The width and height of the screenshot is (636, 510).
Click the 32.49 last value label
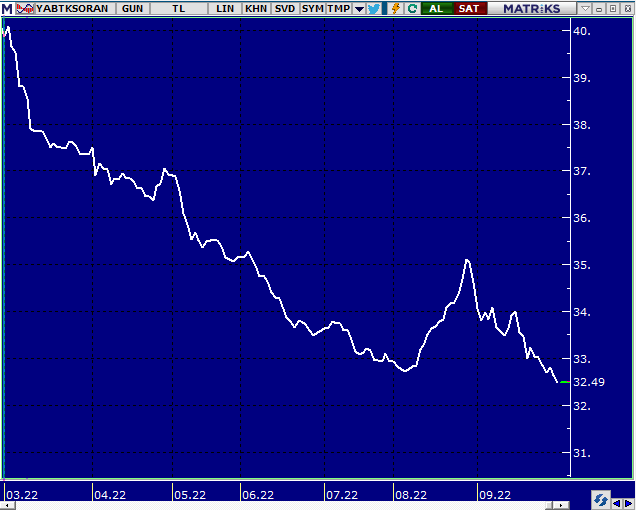coord(589,382)
